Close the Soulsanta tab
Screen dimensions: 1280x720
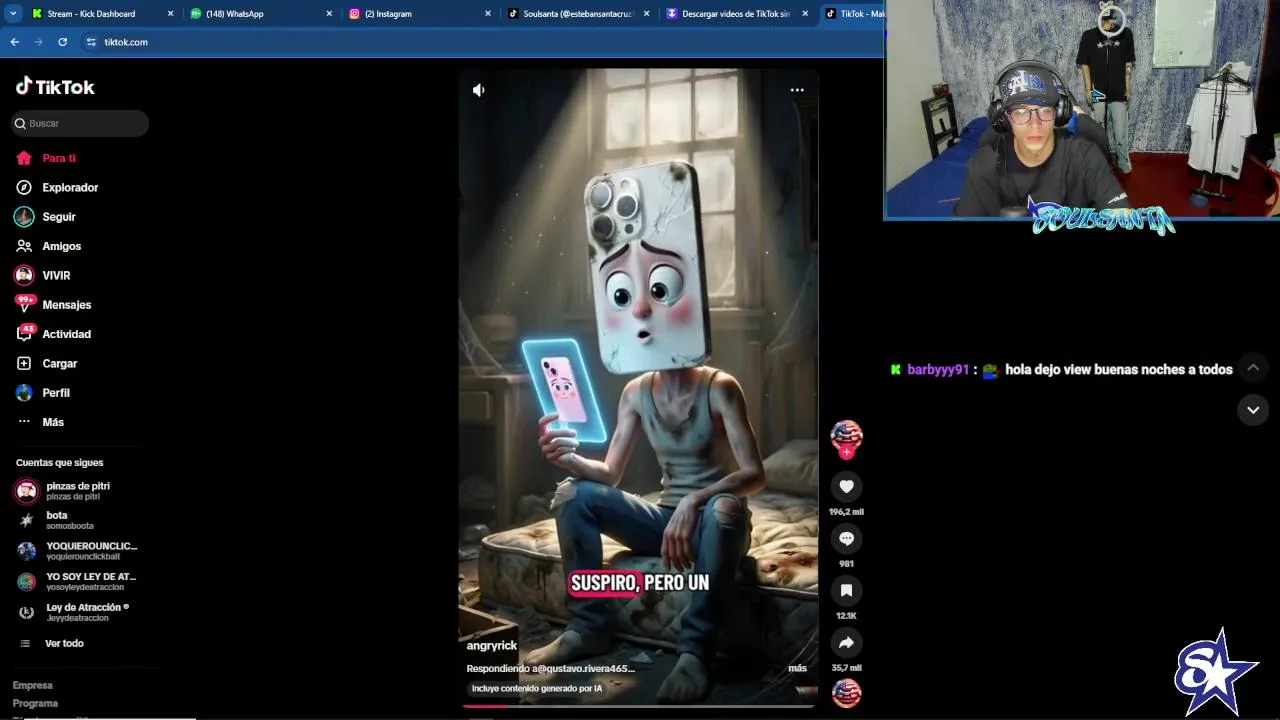tap(647, 14)
